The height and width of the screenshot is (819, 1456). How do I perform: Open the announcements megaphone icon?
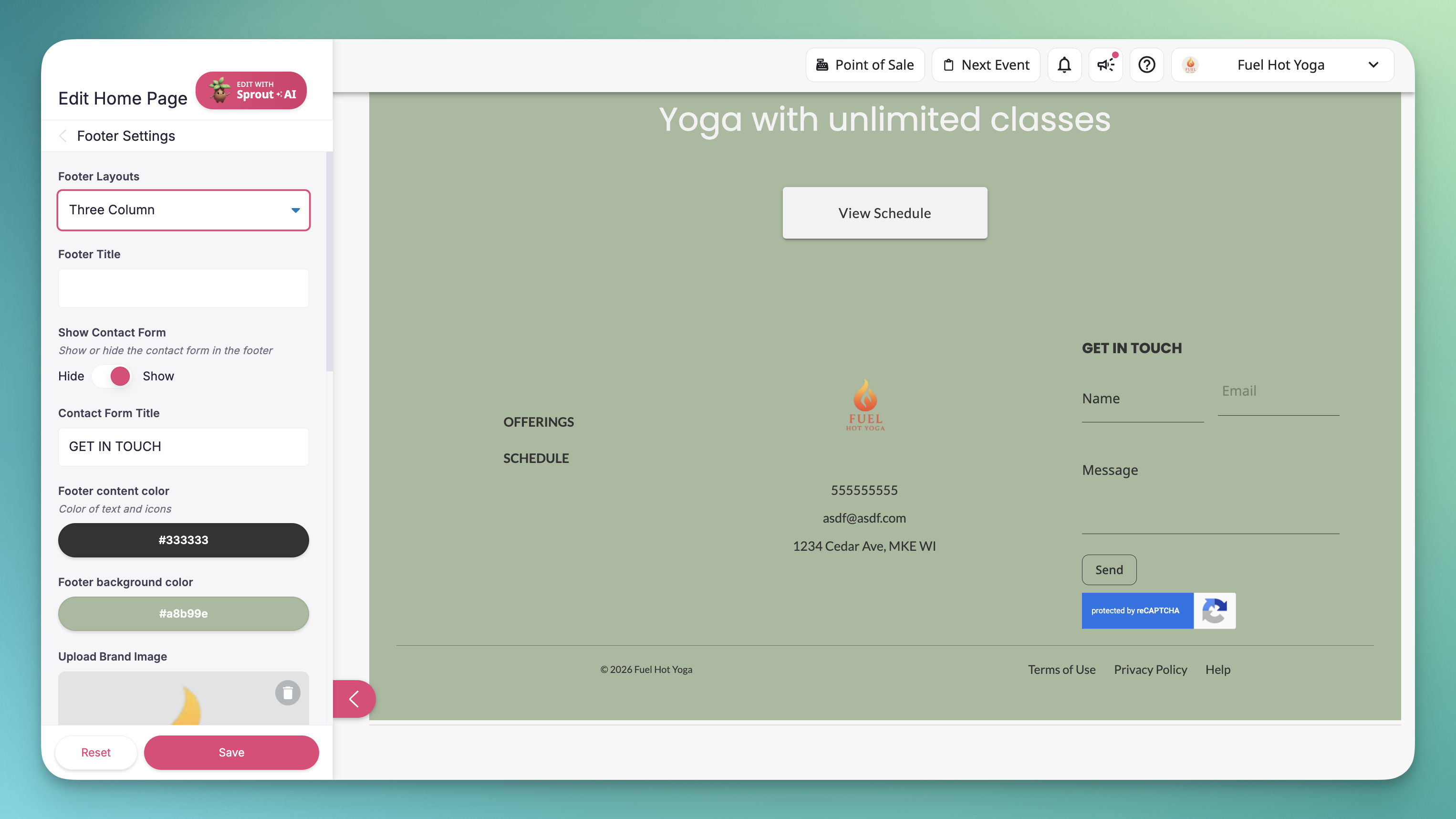(x=1105, y=65)
